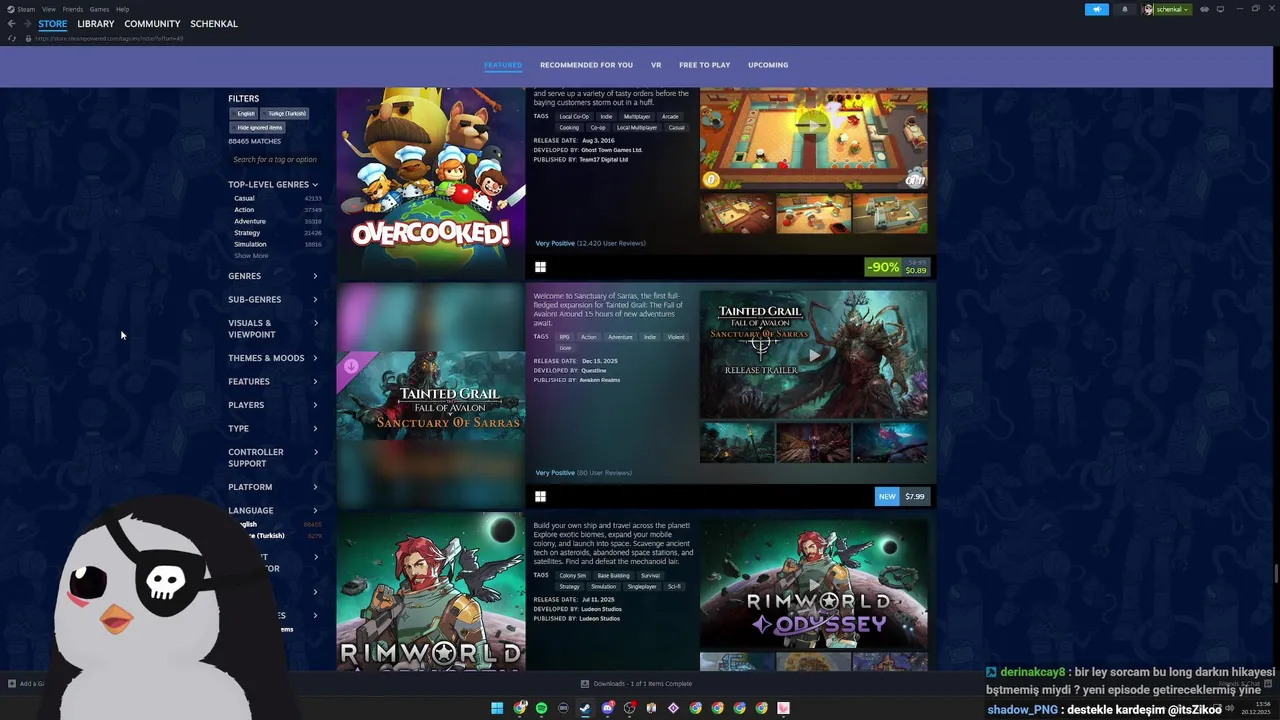Click the page reload icon

coord(12,38)
